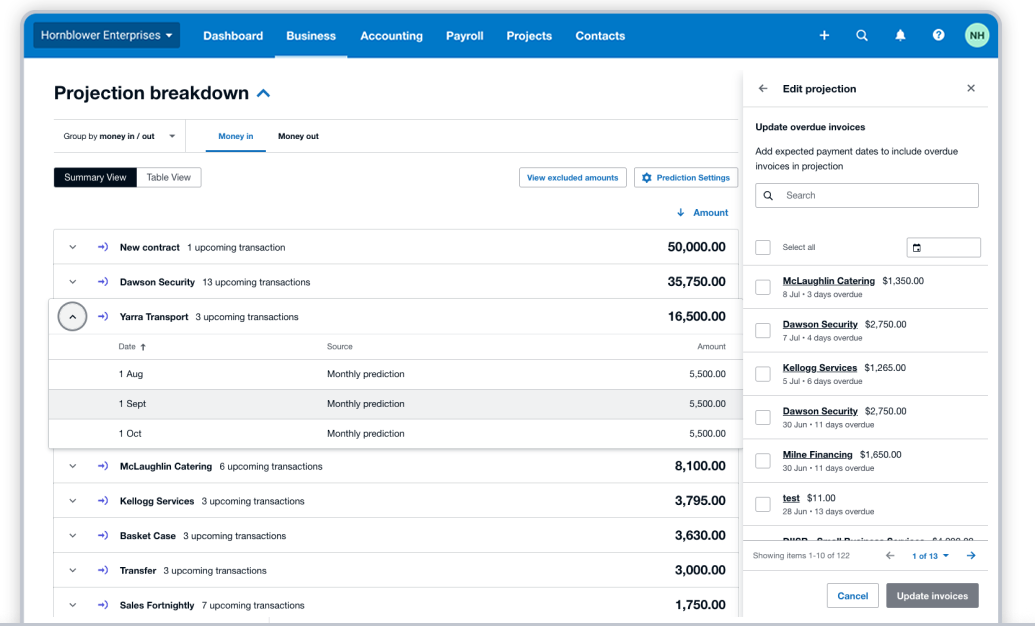Image resolution: width=1035 pixels, height=626 pixels.
Task: Sort by Date column arrow
Action: [143, 347]
